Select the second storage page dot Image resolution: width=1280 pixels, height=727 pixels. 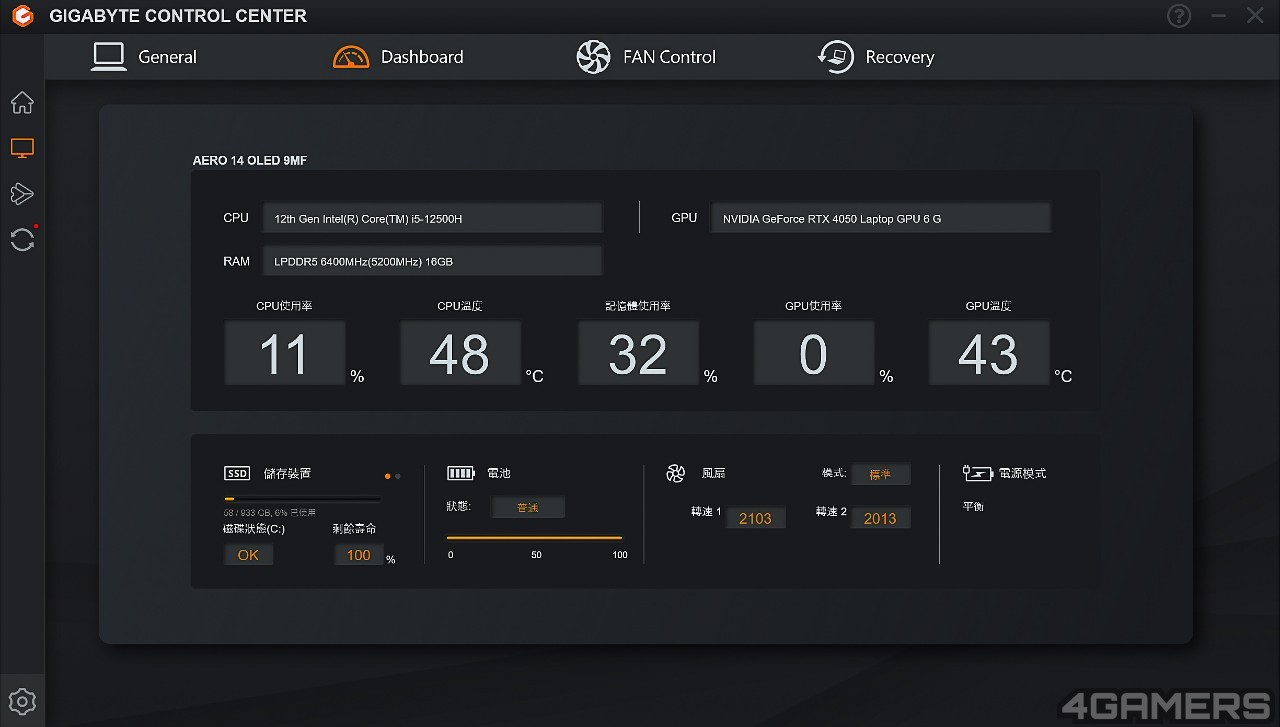(x=398, y=477)
